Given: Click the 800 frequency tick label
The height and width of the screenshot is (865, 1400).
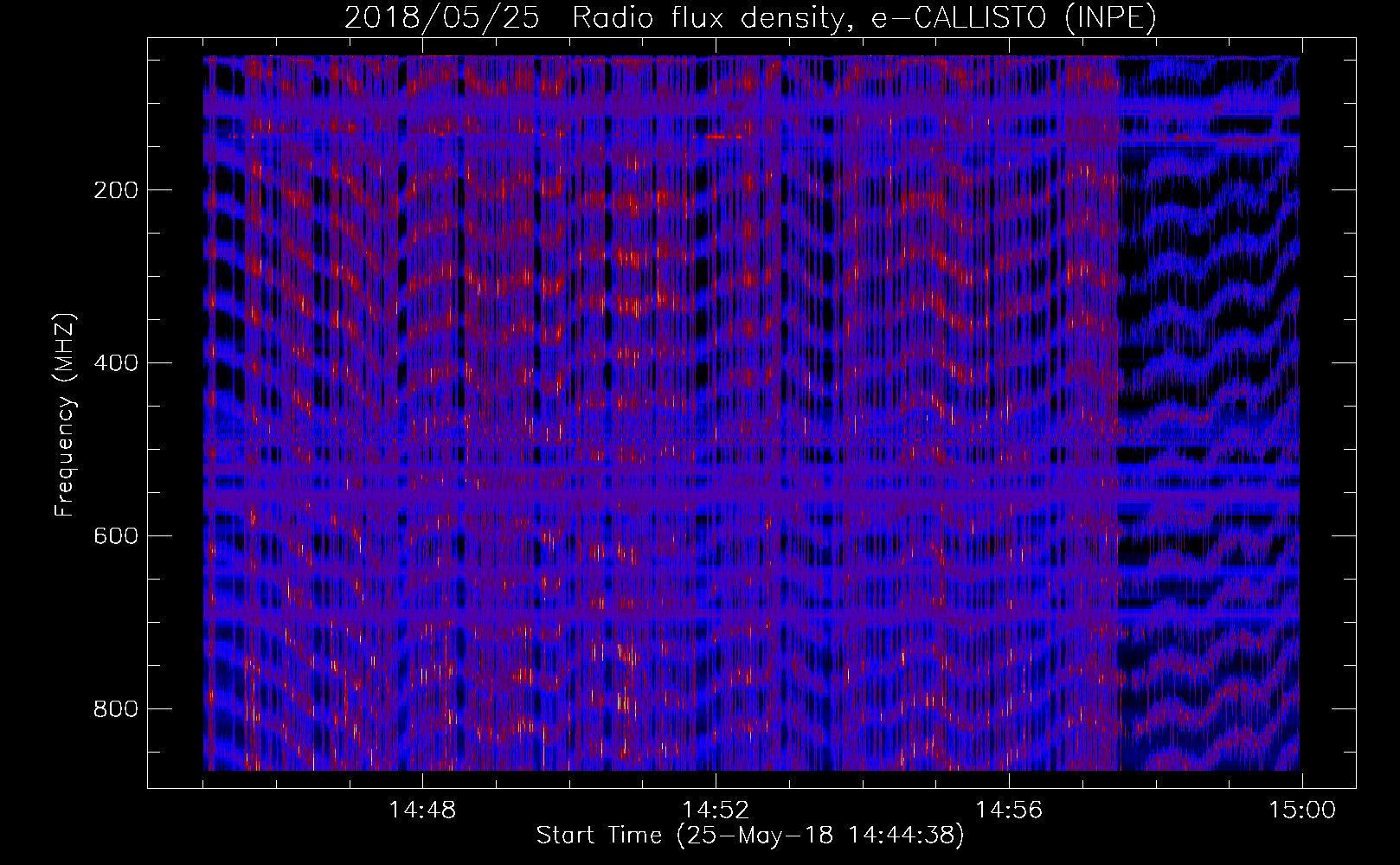Looking at the screenshot, I should coord(116,709).
